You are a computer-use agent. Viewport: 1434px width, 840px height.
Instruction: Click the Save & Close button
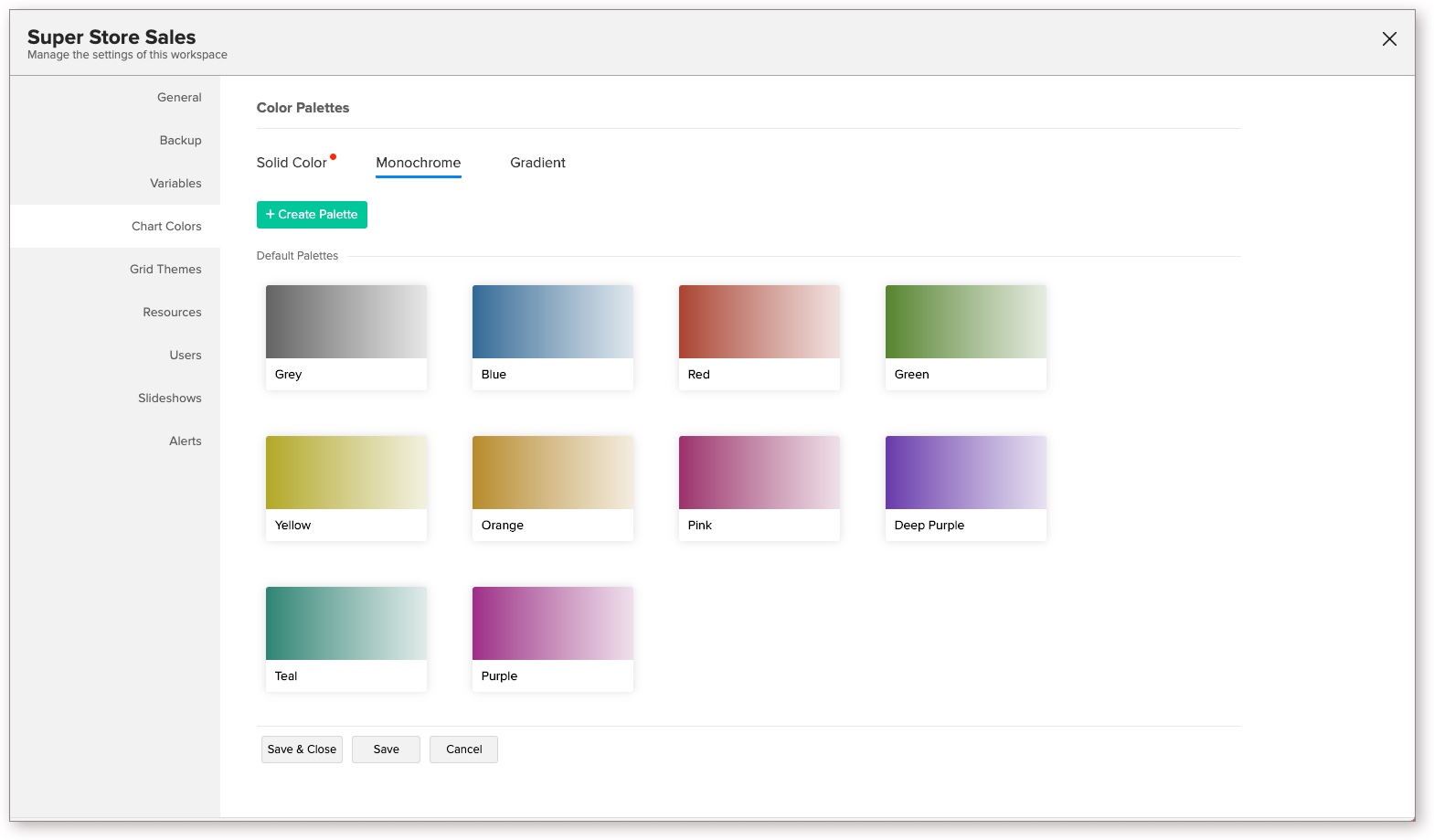pos(302,750)
